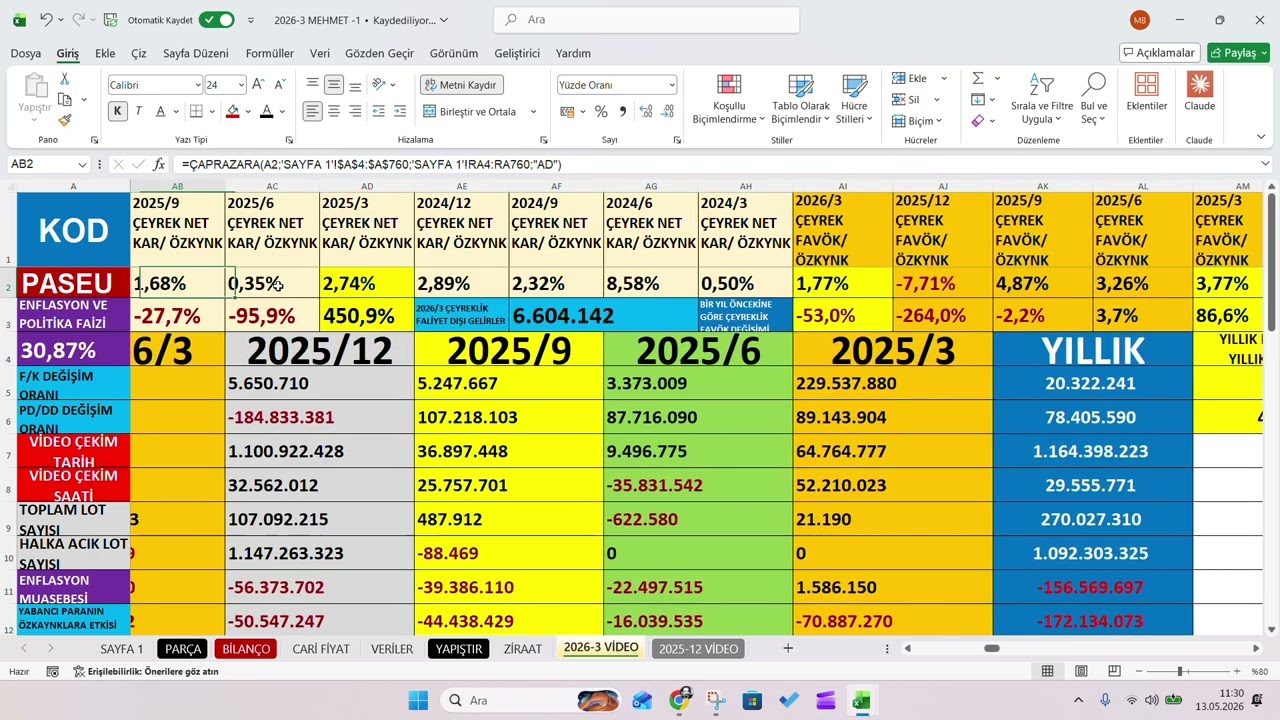
Task: Open Açıklamalar comments button
Action: (x=1160, y=53)
